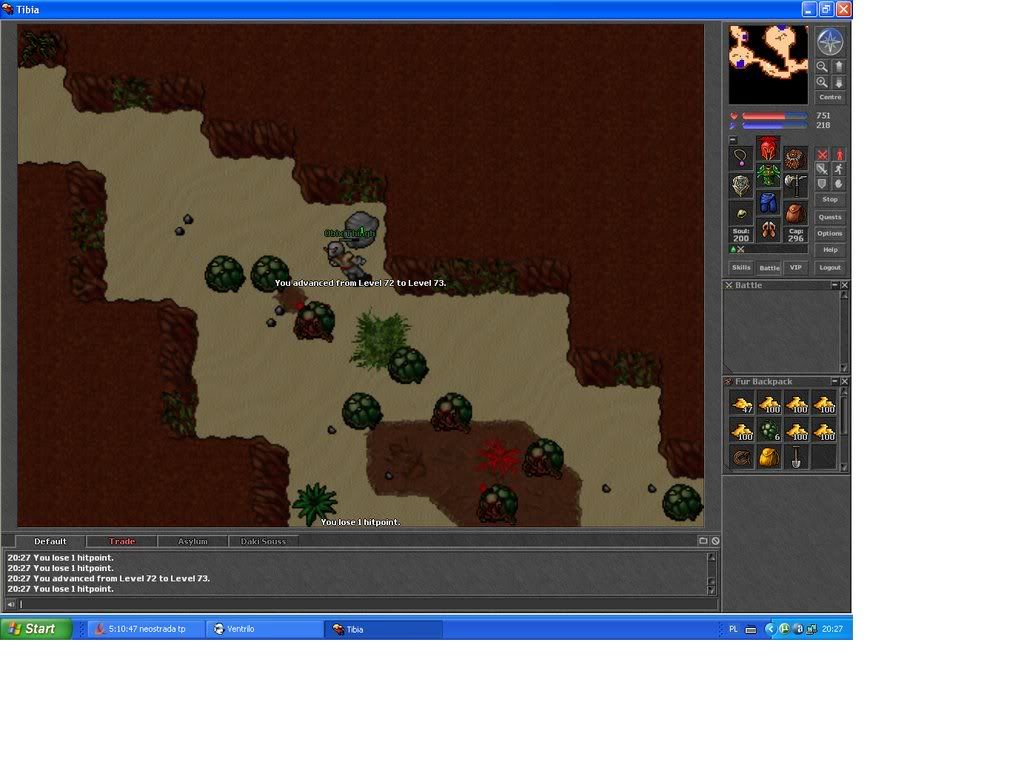1024x768 pixels.
Task: Switch to the Ventrilo taskbar item
Action: 264,629
